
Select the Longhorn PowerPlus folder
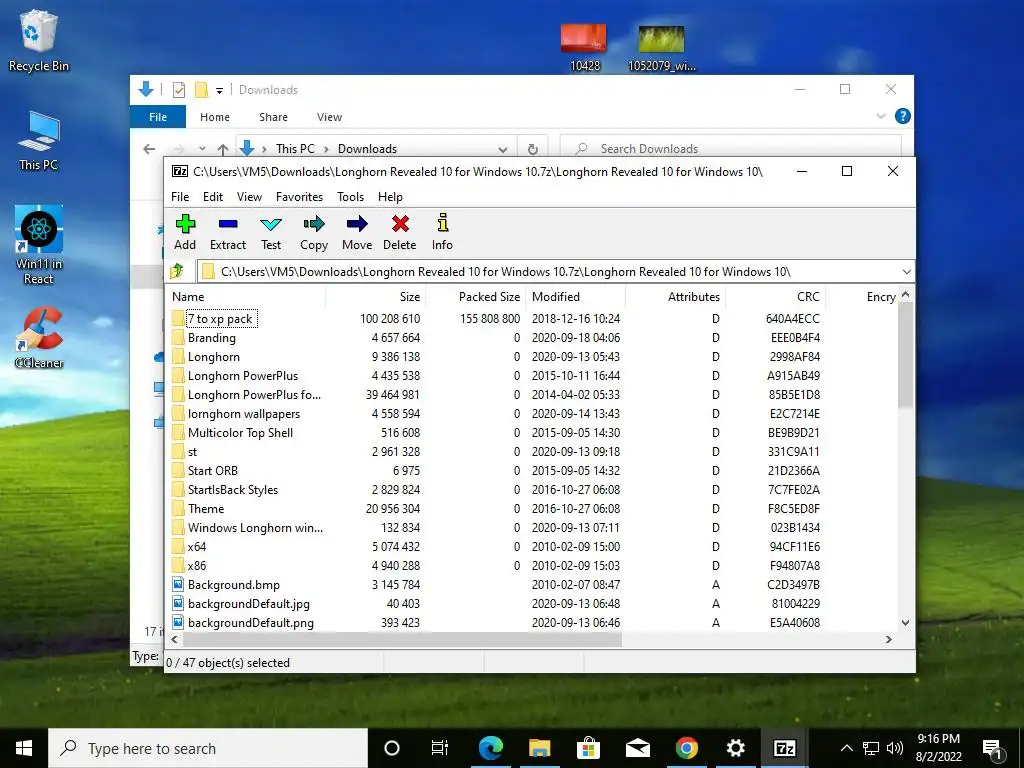(242, 376)
